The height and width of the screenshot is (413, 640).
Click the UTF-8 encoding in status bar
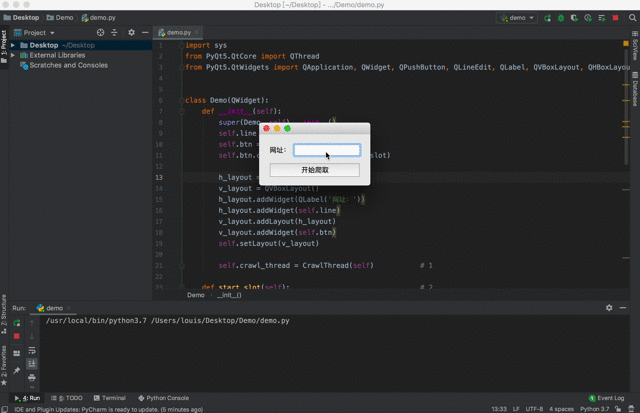(x=534, y=409)
